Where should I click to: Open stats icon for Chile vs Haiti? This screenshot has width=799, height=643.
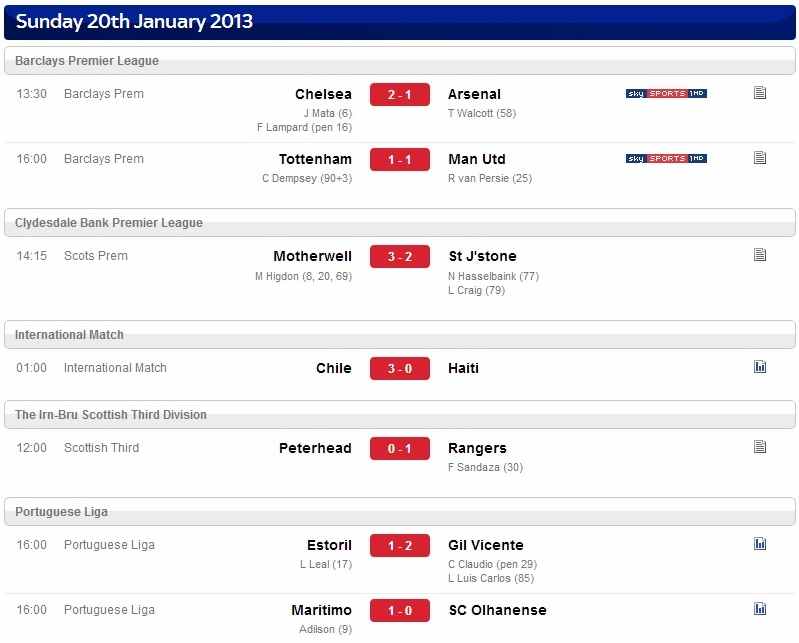pos(760,367)
